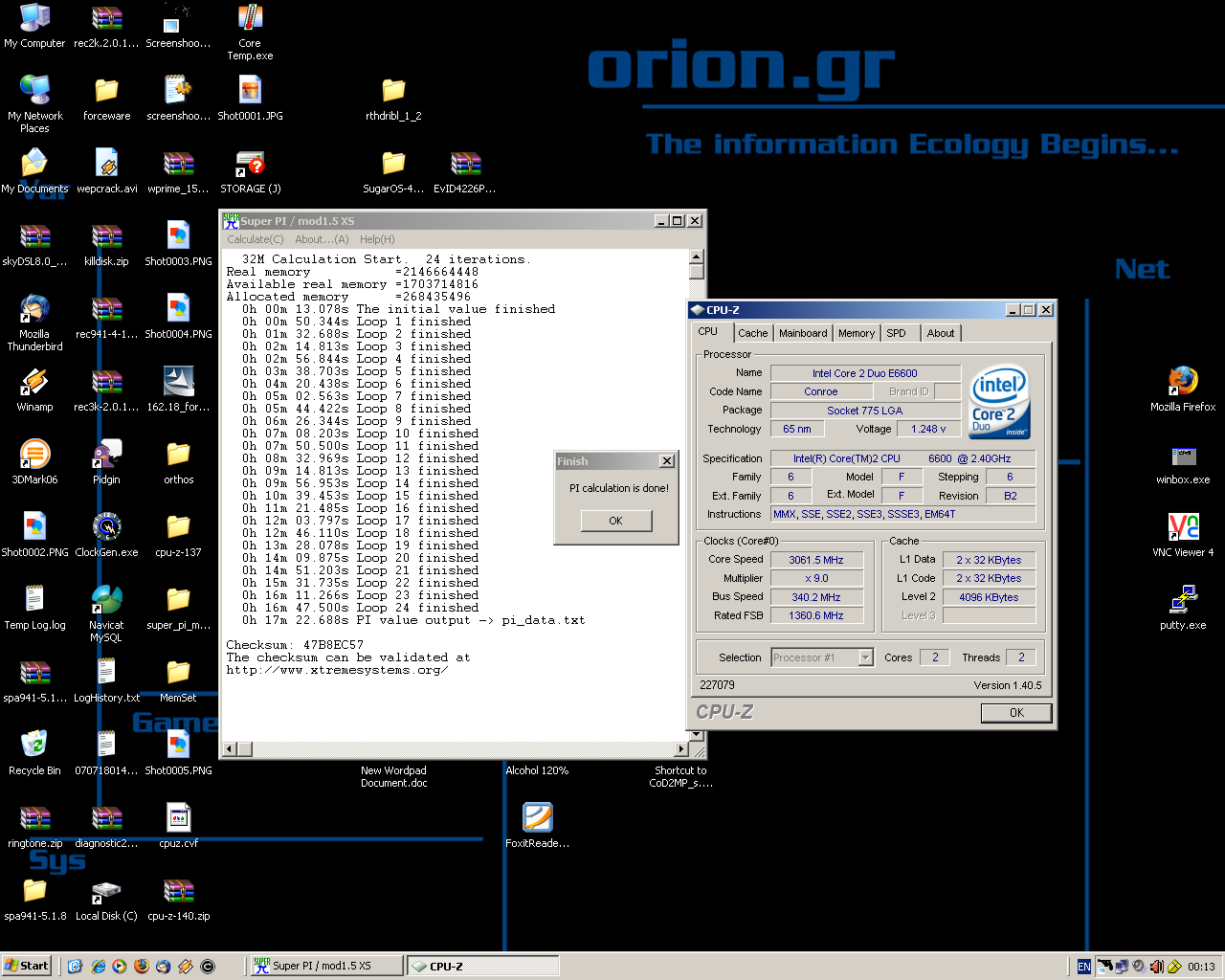
Task: Click the OK button in CPU-Z
Action: [1016, 713]
